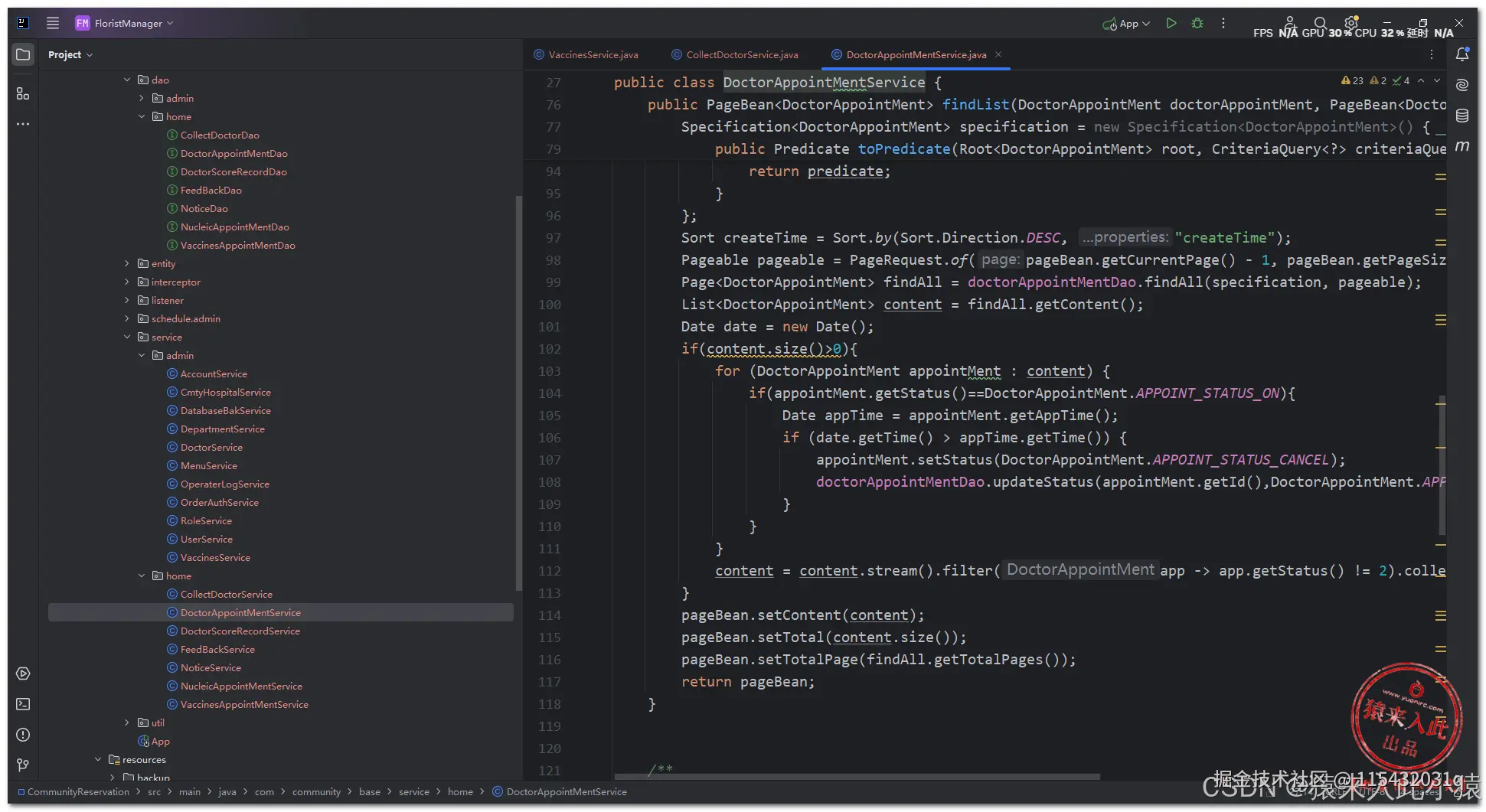Image resolution: width=1486 pixels, height=812 pixels.
Task: Select DoctorAppointMentDao in the project tree
Action: [x=234, y=153]
